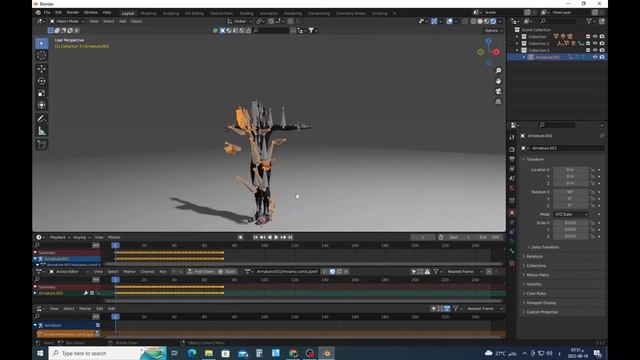Hide Collection in viewport via eye icon

595,36
